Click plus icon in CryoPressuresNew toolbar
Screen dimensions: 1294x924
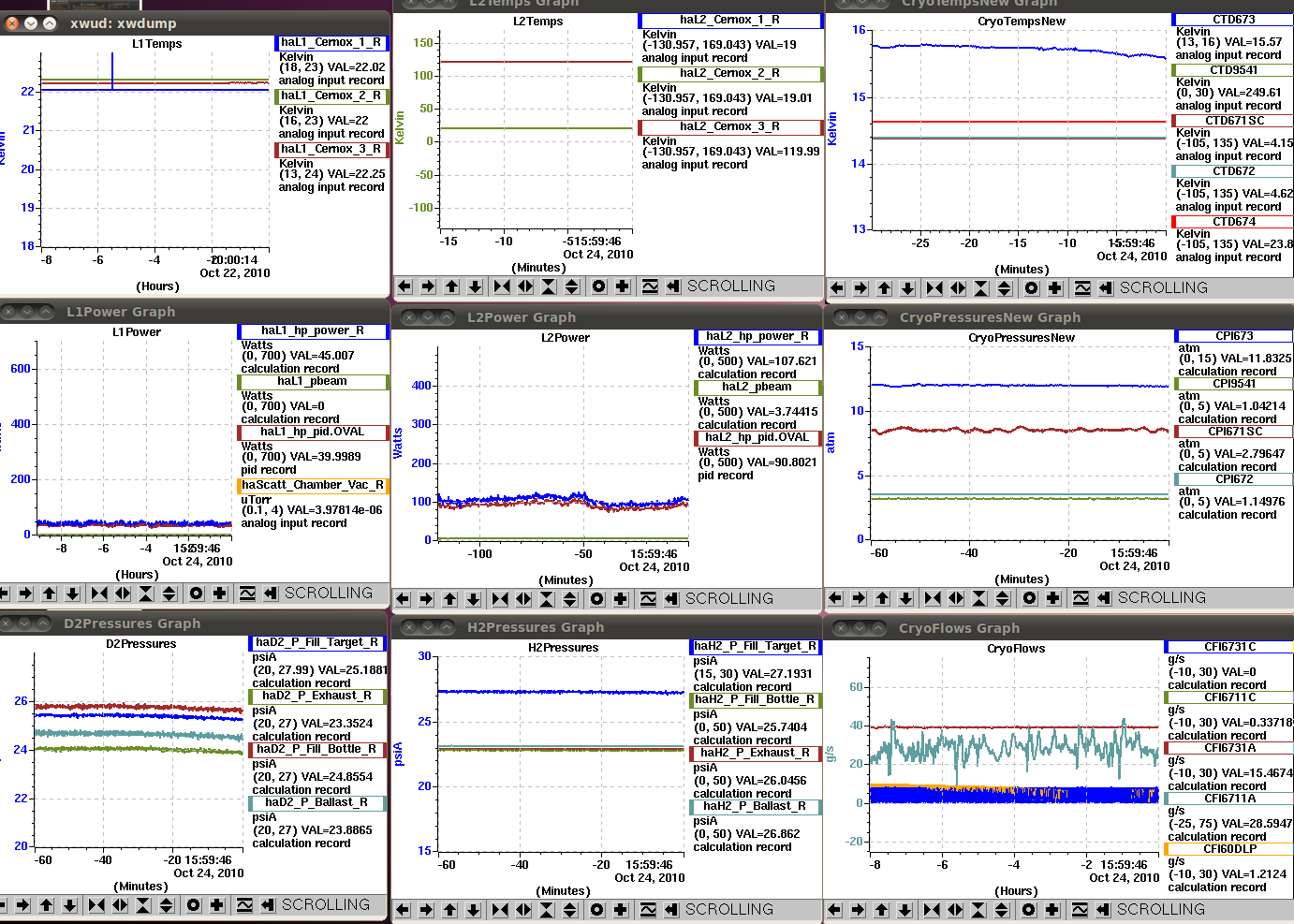click(1053, 598)
